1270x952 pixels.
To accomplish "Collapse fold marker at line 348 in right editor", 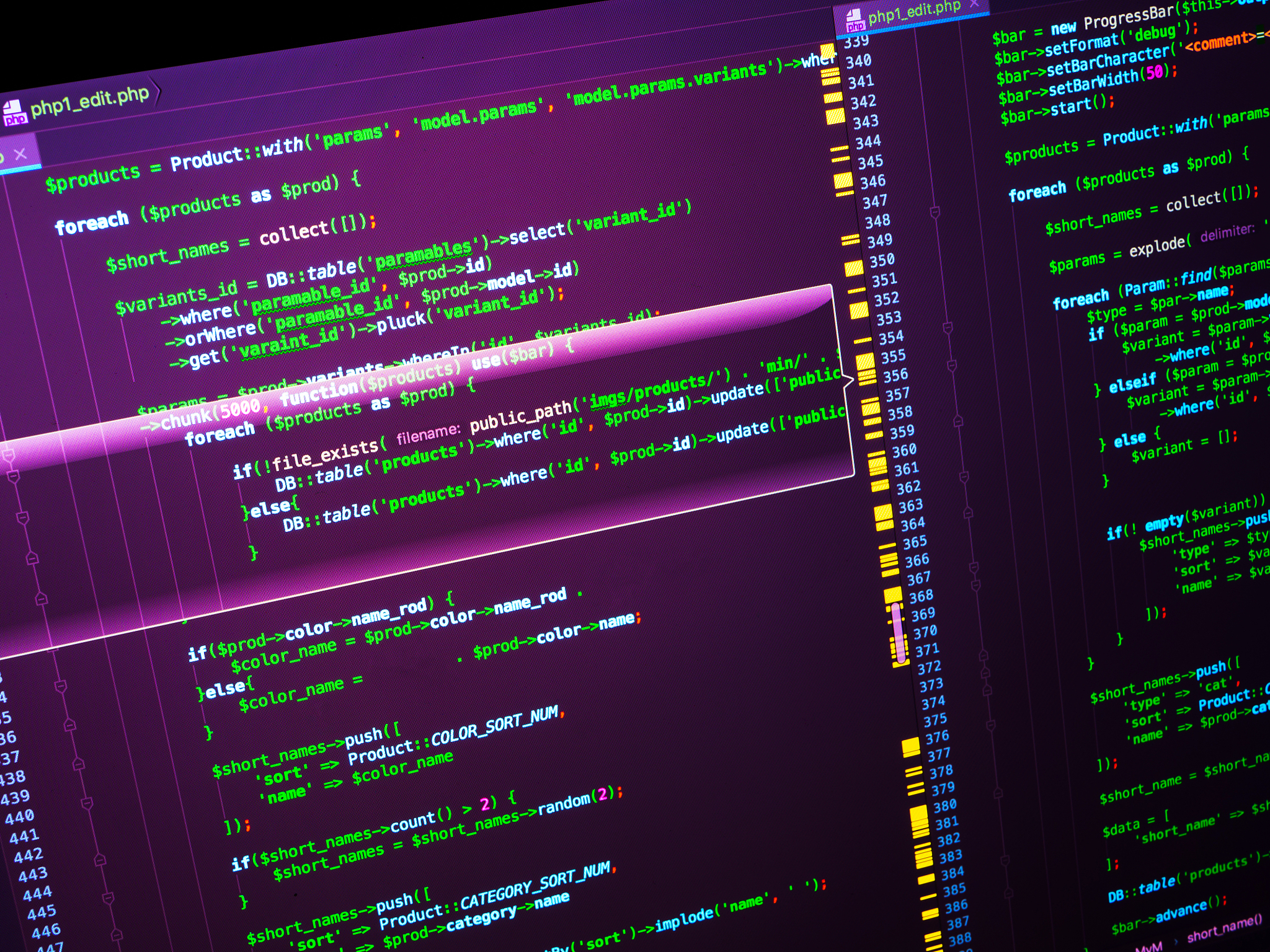I will coord(935,213).
